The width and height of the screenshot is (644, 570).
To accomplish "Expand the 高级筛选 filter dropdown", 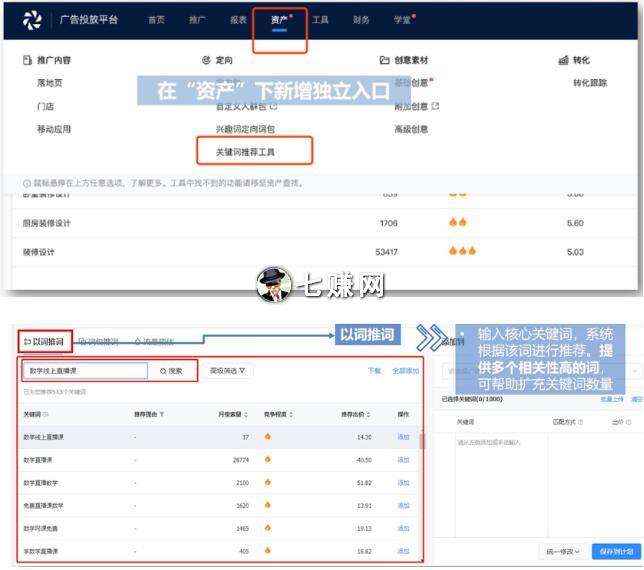I will pyautogui.click(x=228, y=371).
